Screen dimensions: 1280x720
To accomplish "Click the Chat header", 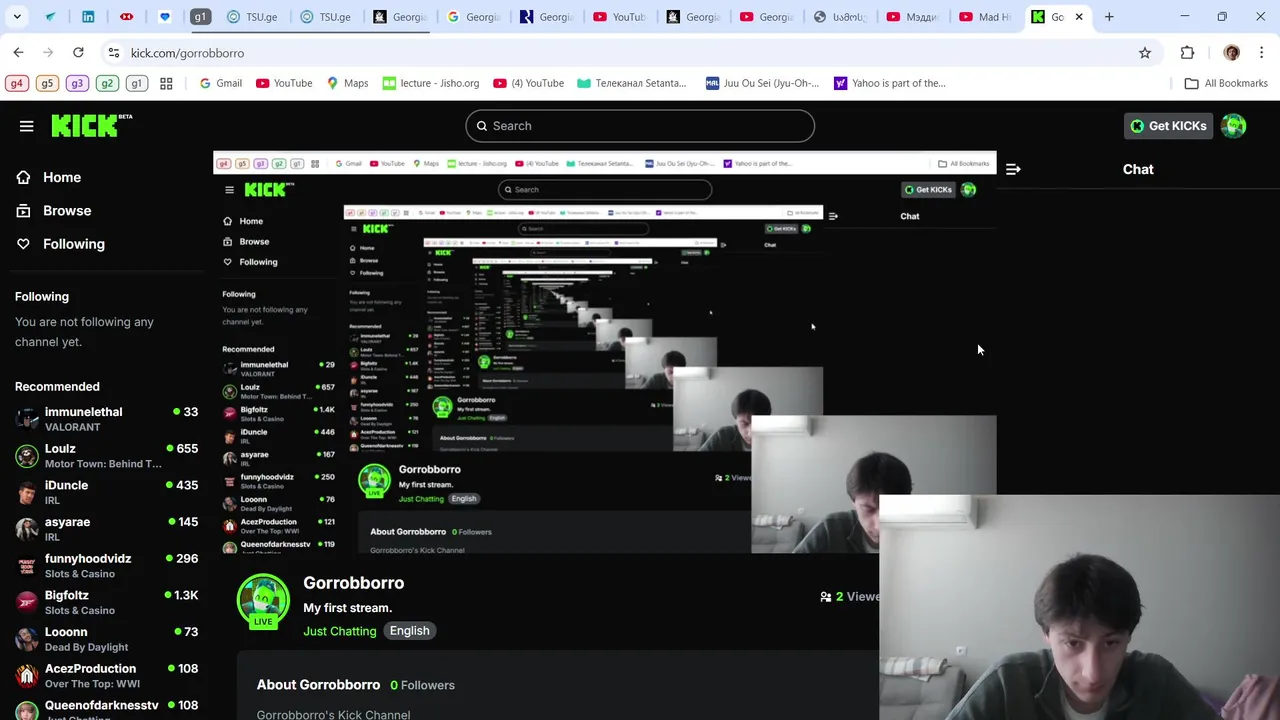I will tap(1138, 170).
